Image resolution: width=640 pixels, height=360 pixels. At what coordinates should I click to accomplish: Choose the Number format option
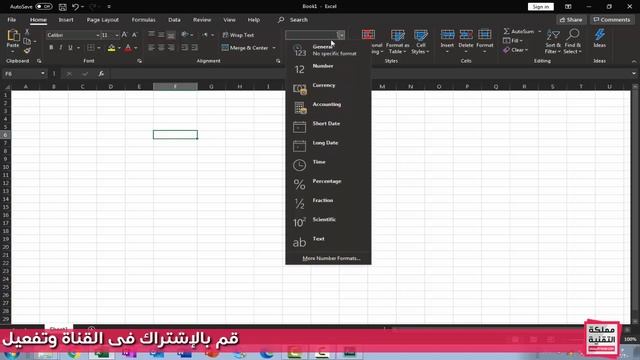[x=328, y=69]
